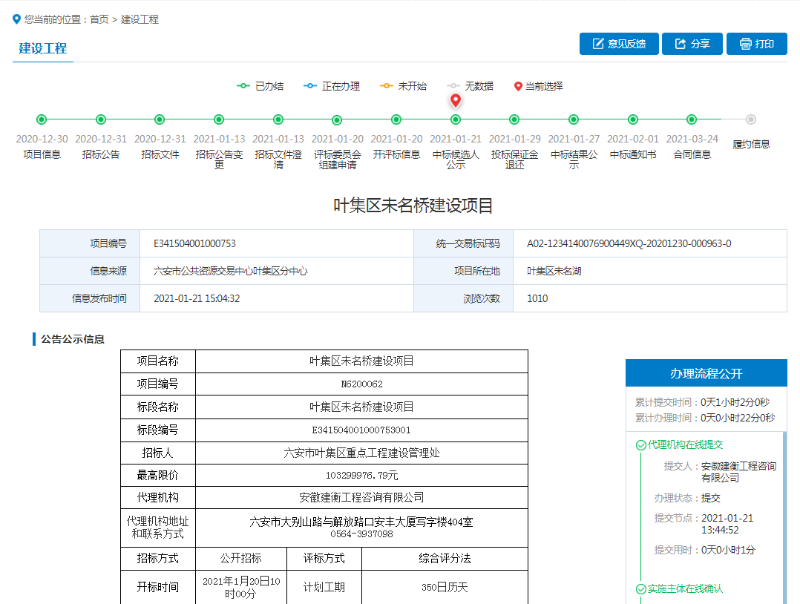Click 综合评分法 cell

[x=444, y=559]
